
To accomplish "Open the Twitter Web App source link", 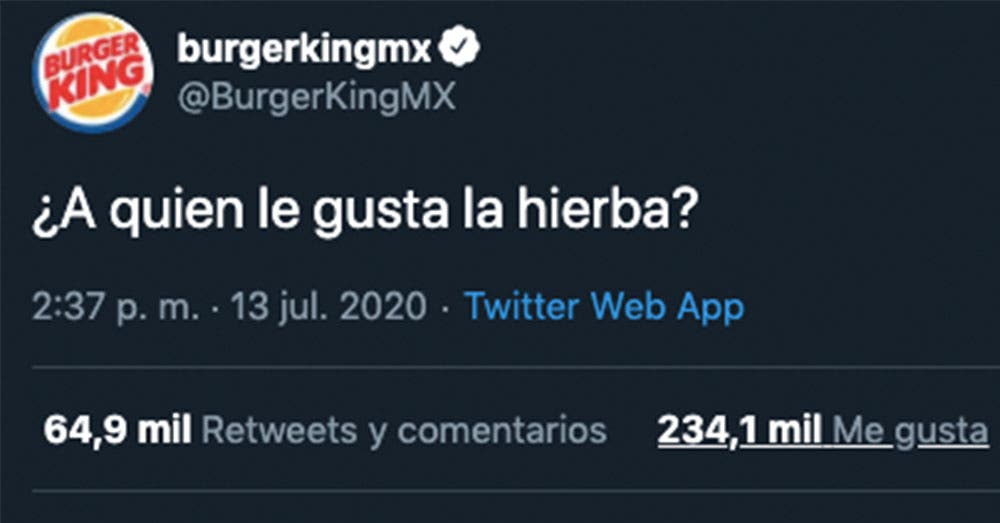I will pyautogui.click(x=604, y=307).
